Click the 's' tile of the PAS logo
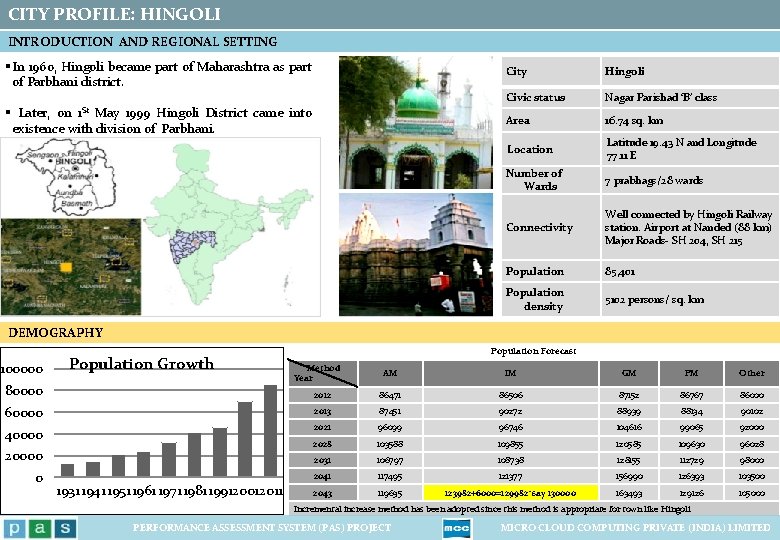Viewport: 780px width, 540px height. [x=65, y=528]
